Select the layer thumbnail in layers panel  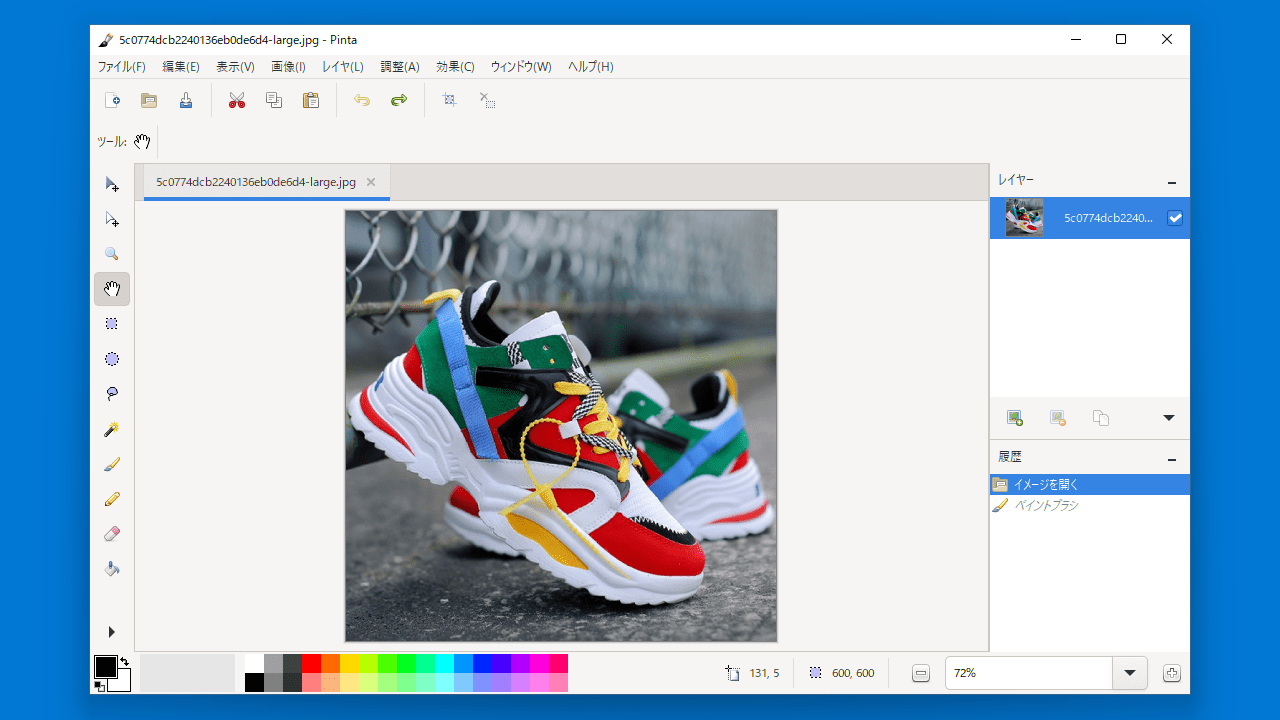click(x=1025, y=218)
